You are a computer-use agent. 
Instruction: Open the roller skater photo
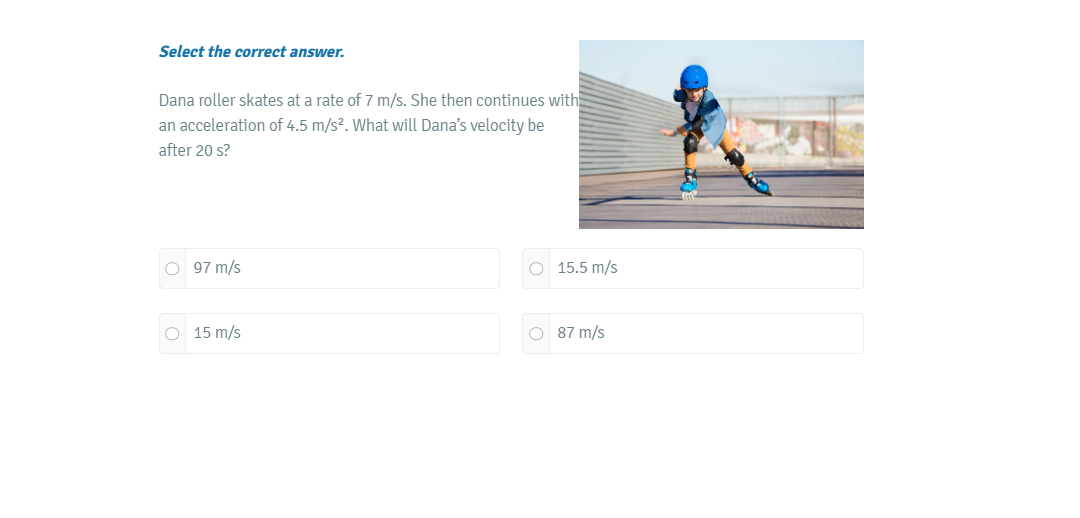point(721,134)
